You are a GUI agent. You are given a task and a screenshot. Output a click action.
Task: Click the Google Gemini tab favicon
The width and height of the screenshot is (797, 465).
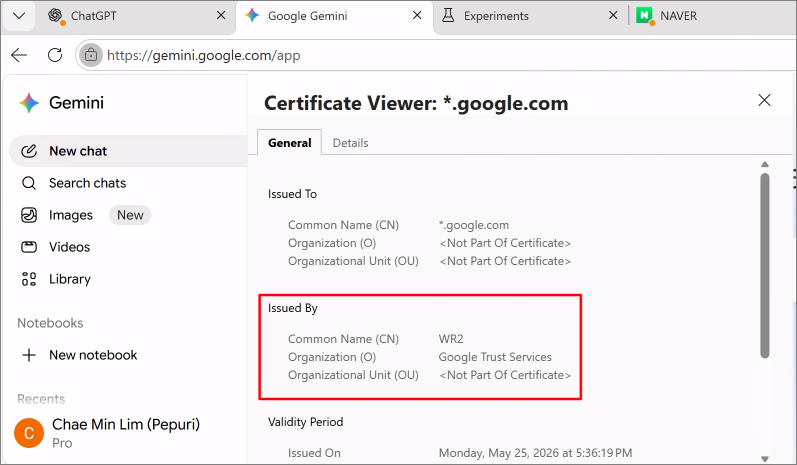(x=252, y=16)
